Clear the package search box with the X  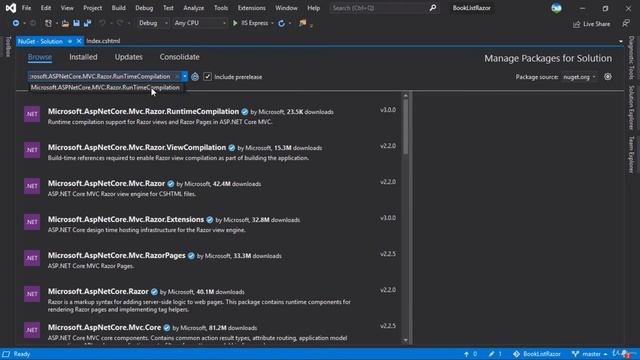pyautogui.click(x=177, y=77)
